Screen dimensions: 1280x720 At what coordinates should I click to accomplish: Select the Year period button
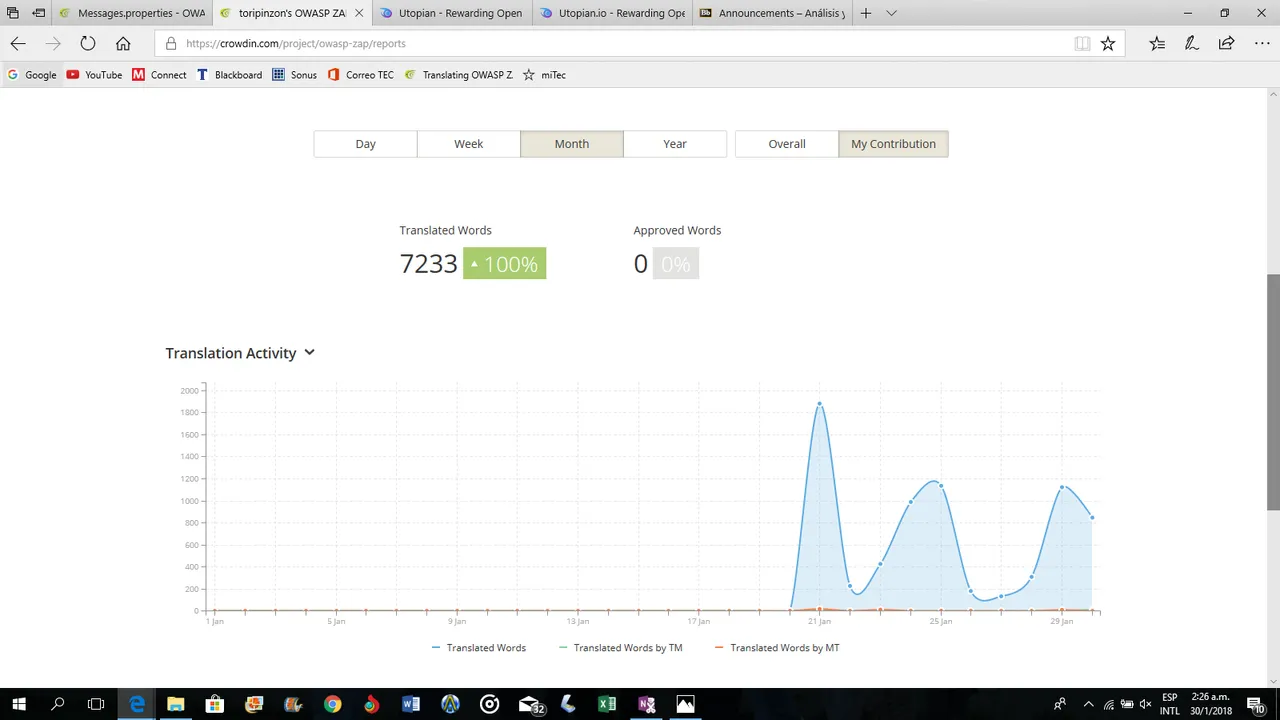[x=675, y=144]
